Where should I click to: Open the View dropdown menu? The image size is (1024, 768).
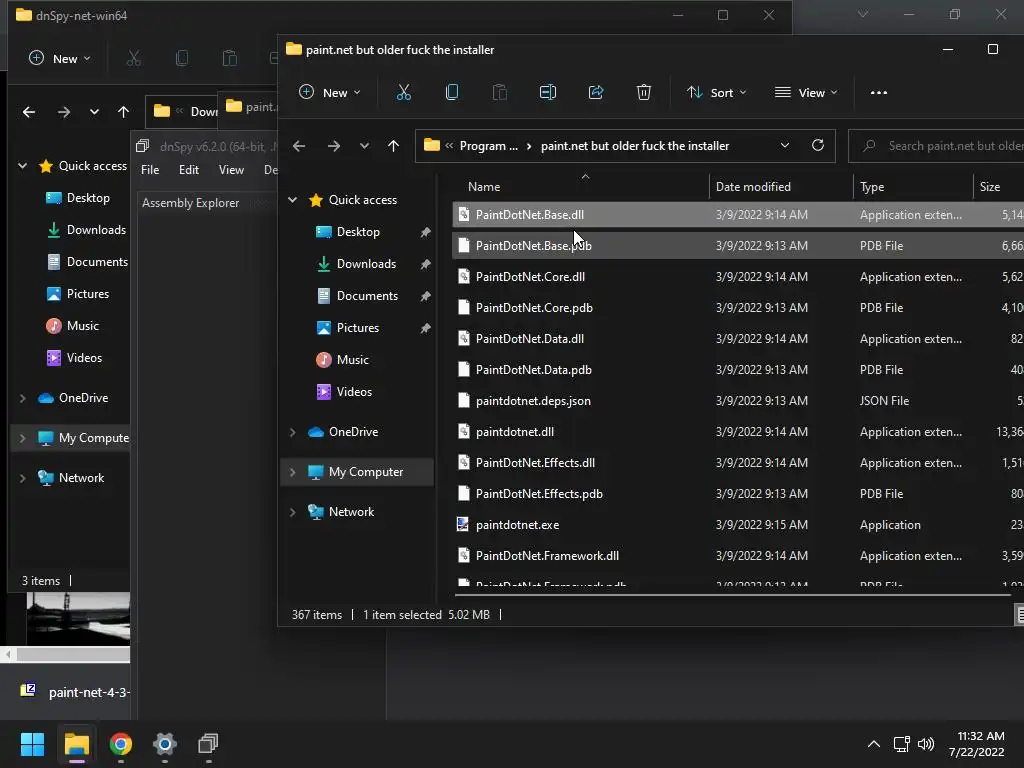[x=806, y=93]
